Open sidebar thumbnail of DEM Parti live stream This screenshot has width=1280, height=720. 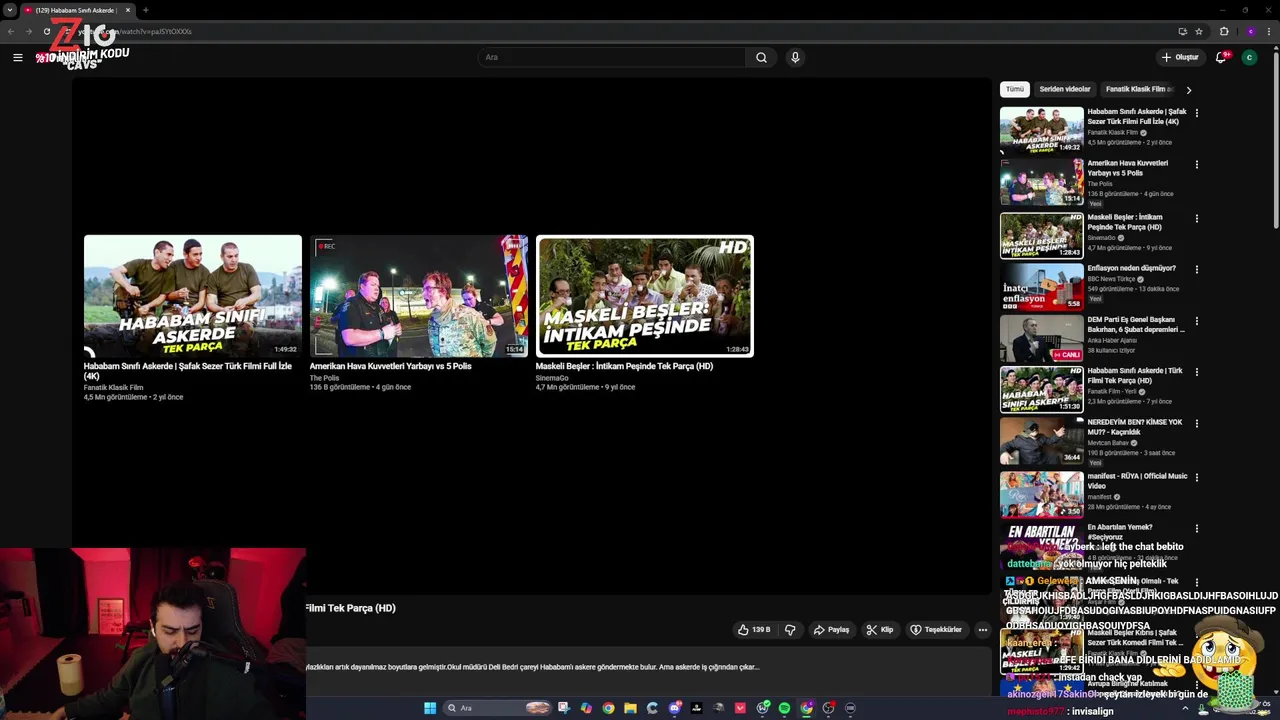[x=1042, y=339]
